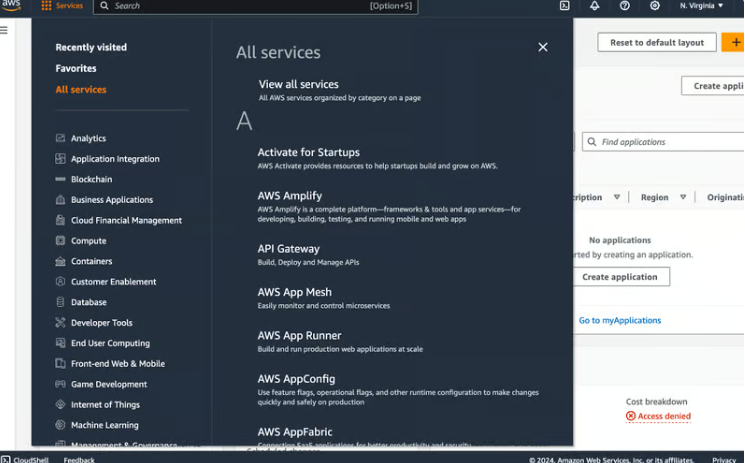Click the Front-end Web & Mobile icon
This screenshot has width=745, height=463.
point(60,363)
